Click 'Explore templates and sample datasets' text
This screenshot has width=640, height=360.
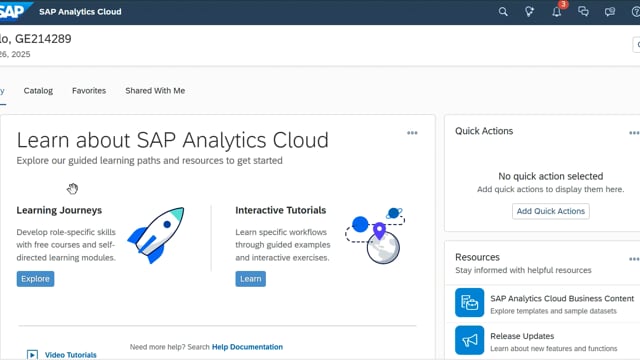click(553, 311)
